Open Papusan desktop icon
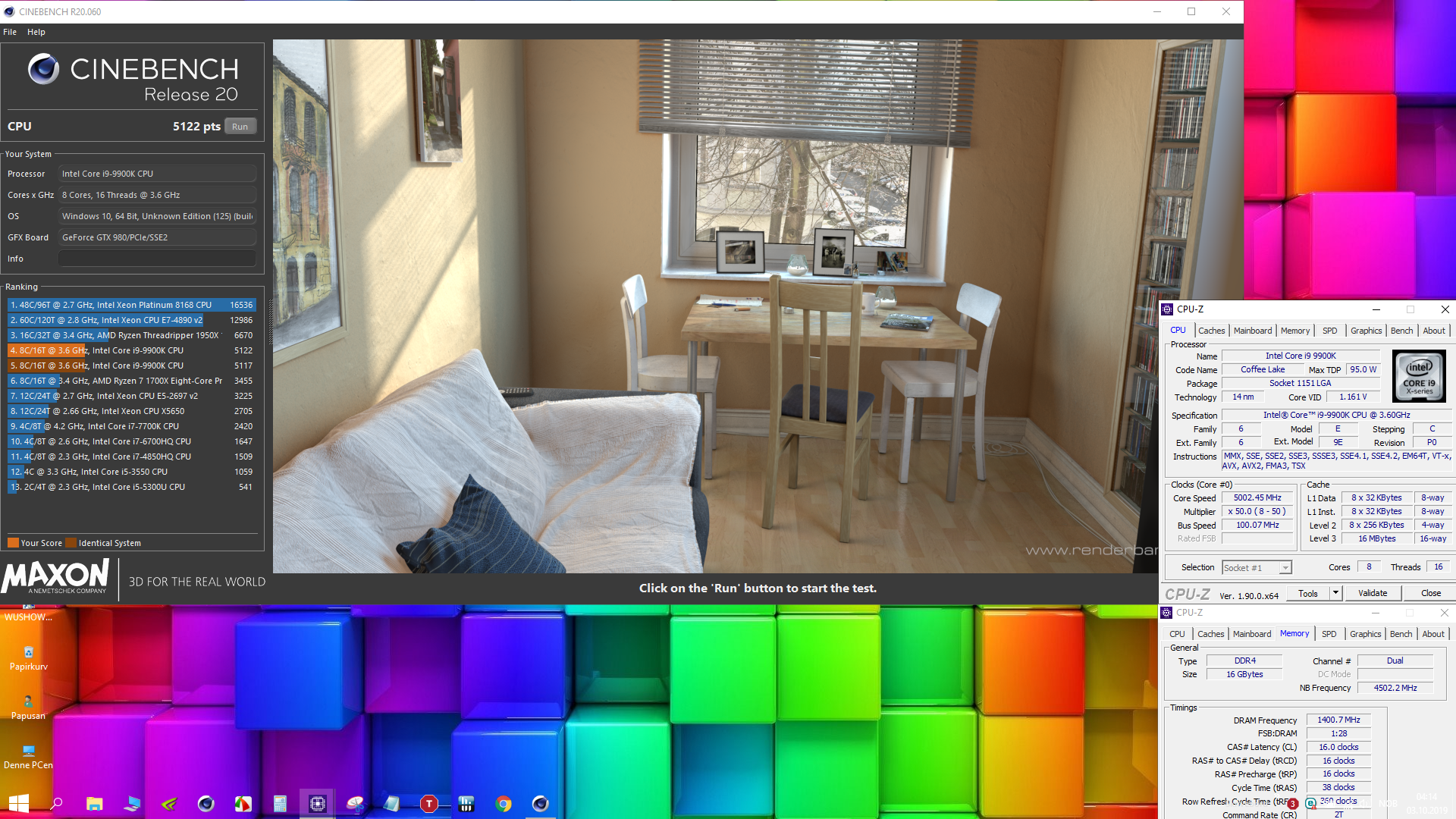 pyautogui.click(x=28, y=708)
